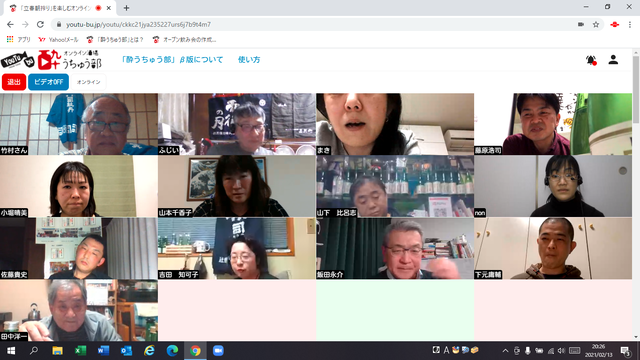This screenshot has width=640, height=360.
Task: Open the speaker volume tray icon
Action: click(x=562, y=351)
